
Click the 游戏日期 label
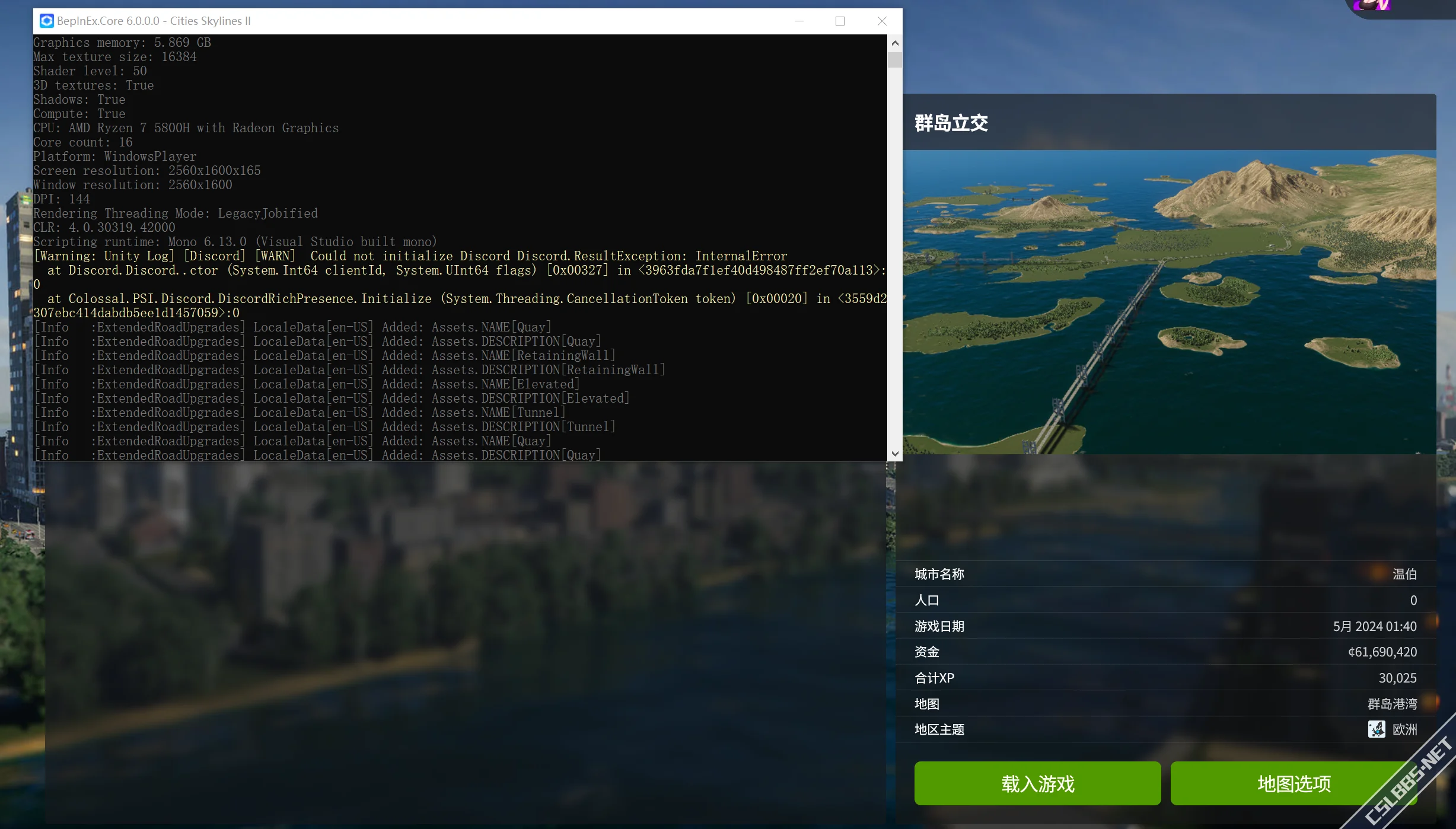(x=939, y=626)
